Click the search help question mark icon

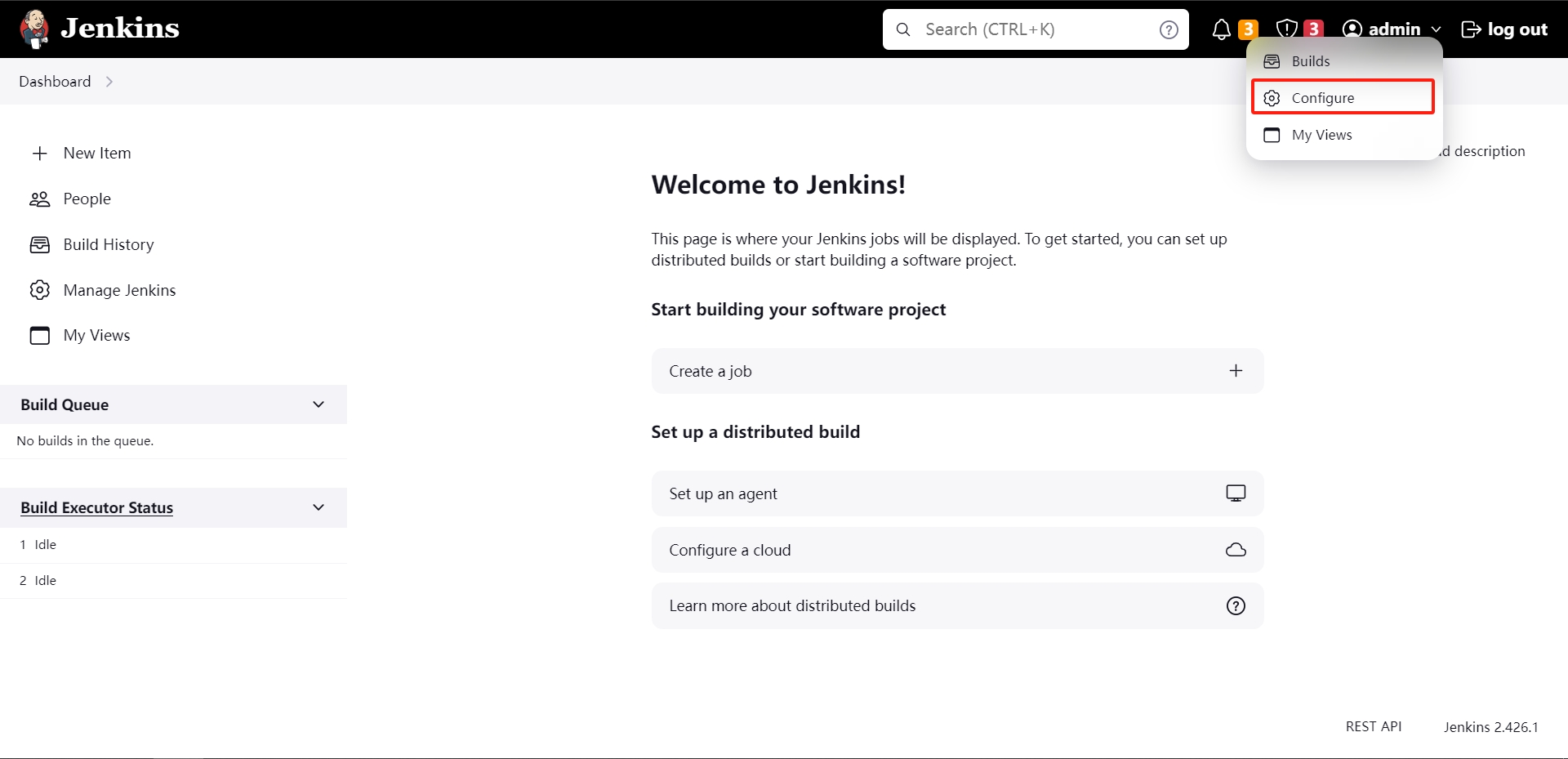1169,29
